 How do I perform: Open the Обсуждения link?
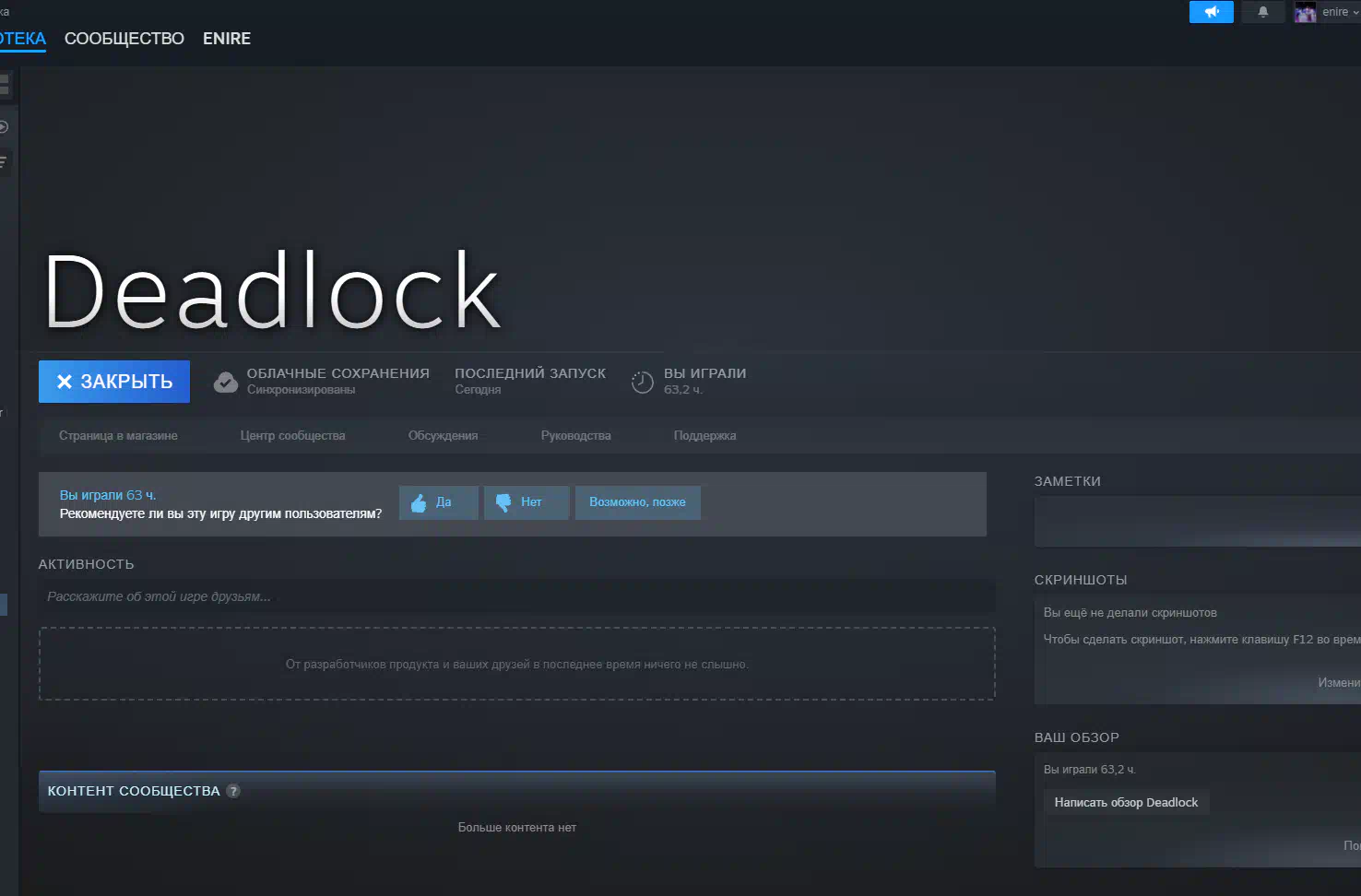coord(444,436)
